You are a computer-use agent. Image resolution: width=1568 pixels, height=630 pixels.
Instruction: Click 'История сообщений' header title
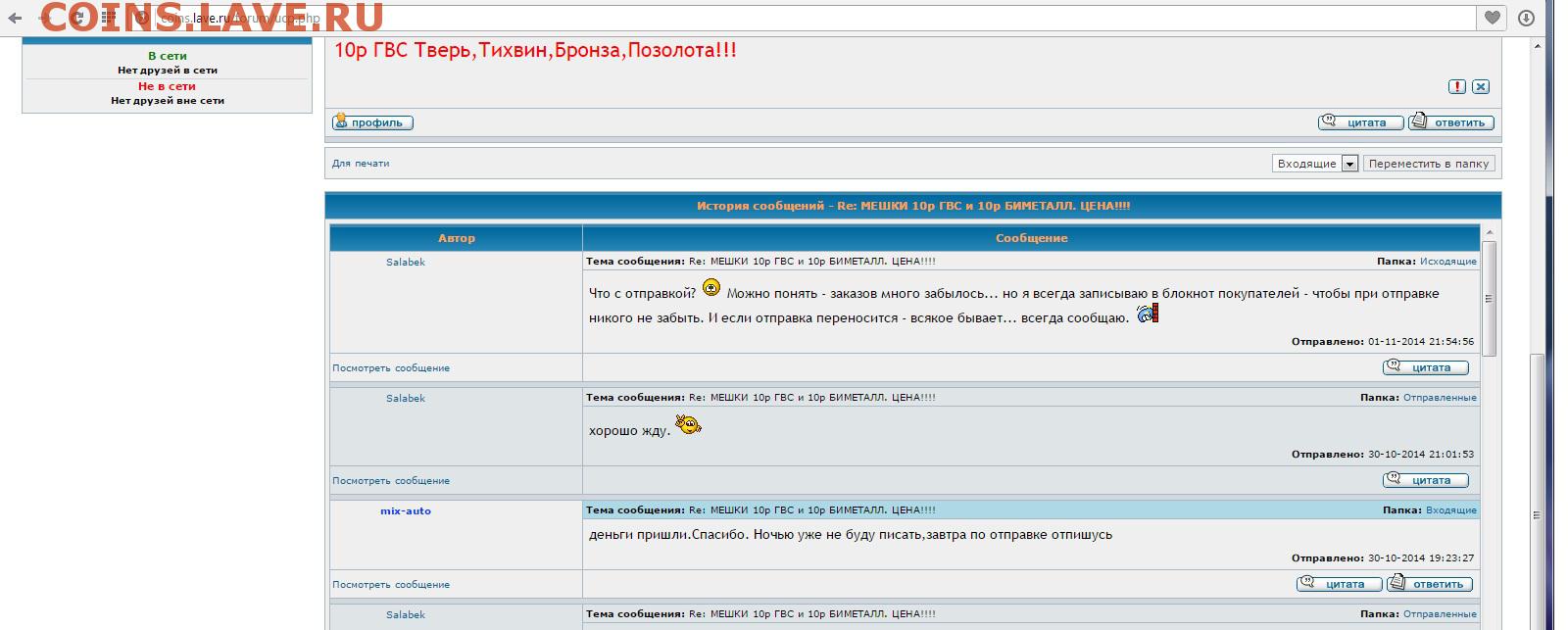click(913, 206)
